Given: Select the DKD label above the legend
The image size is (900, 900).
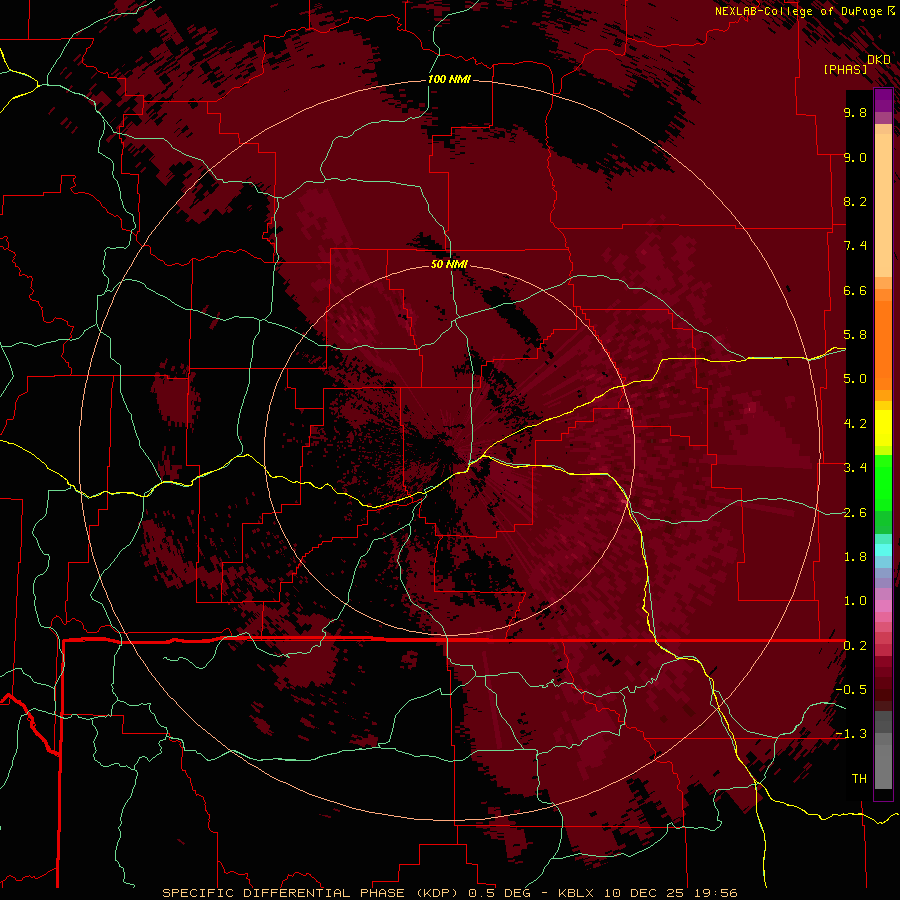Looking at the screenshot, I should [879, 60].
